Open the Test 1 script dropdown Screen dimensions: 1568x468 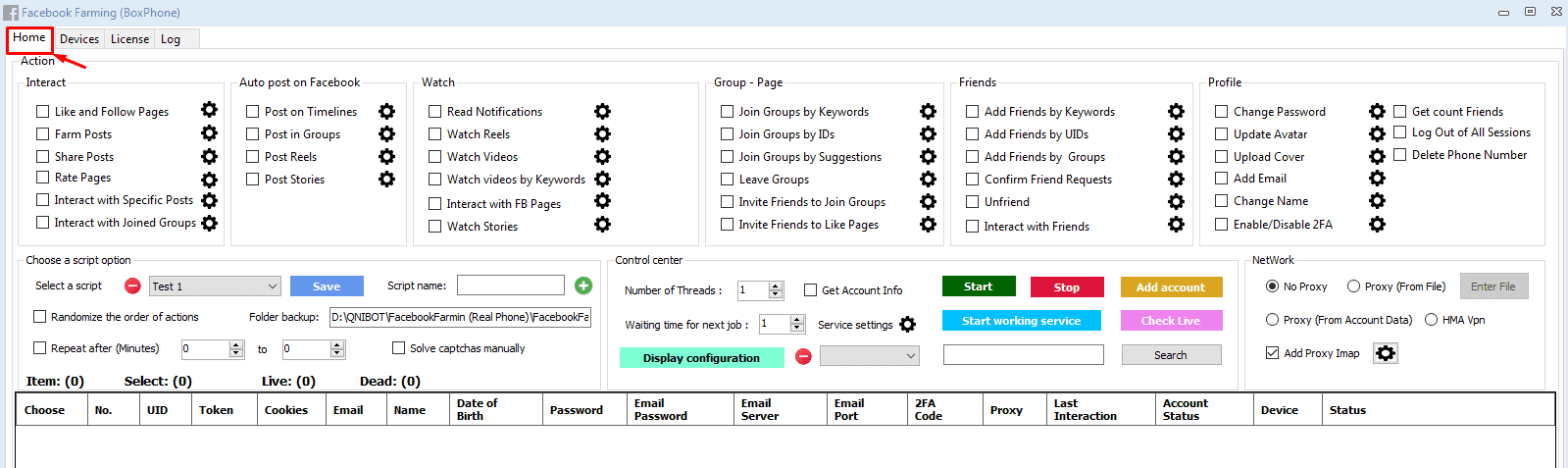coord(215,286)
